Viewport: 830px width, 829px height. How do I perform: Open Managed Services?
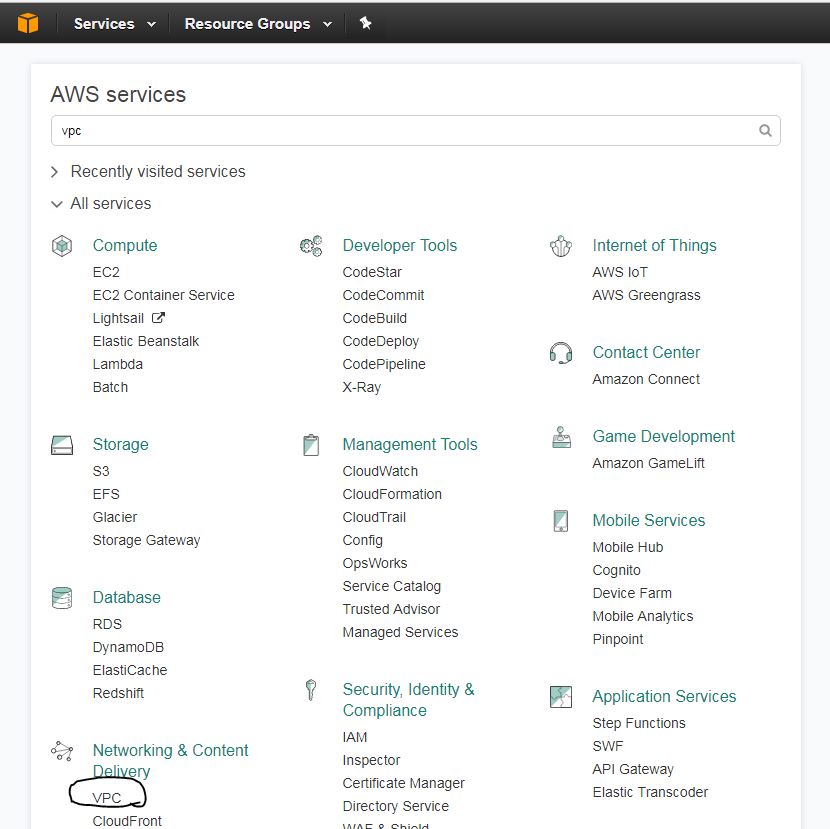[x=400, y=632]
